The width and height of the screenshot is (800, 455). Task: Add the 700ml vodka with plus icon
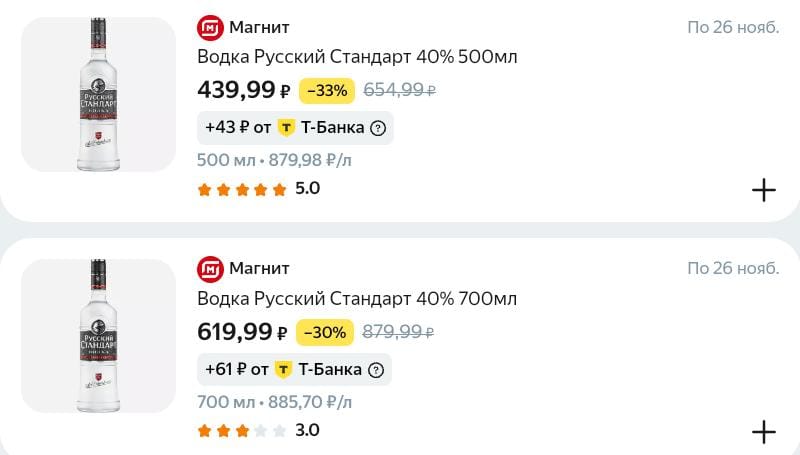coord(763,432)
